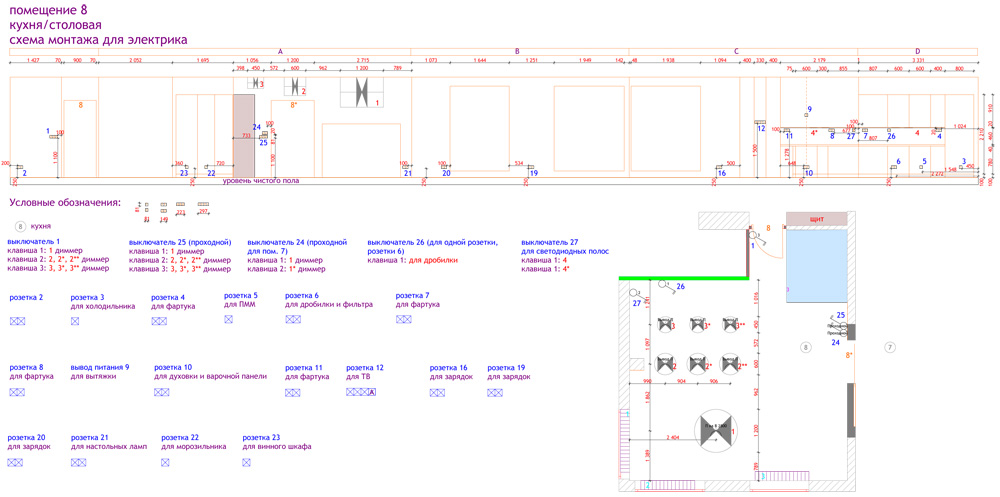Click the щит panel box on the plan

click(x=817, y=219)
